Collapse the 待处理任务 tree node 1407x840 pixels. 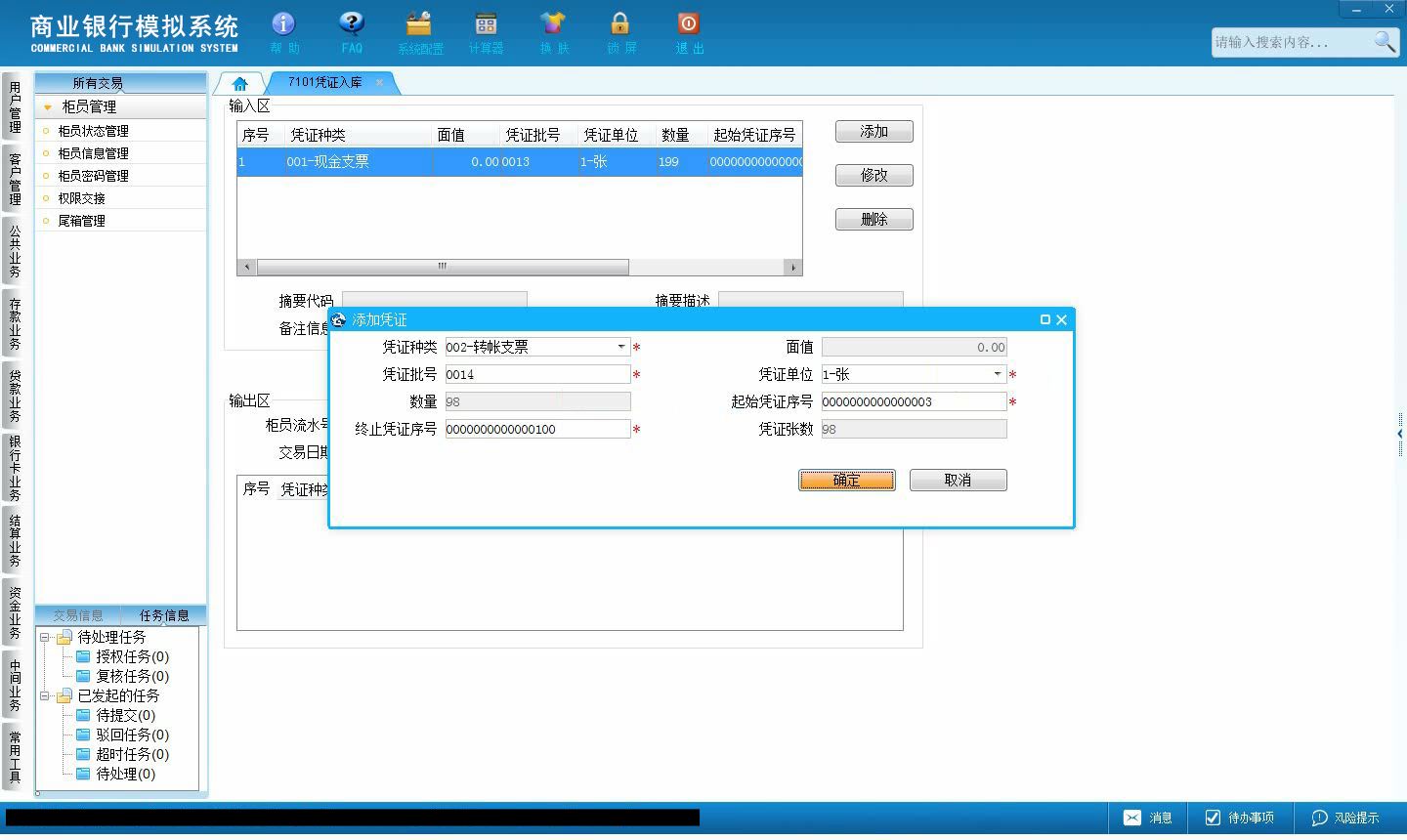44,638
